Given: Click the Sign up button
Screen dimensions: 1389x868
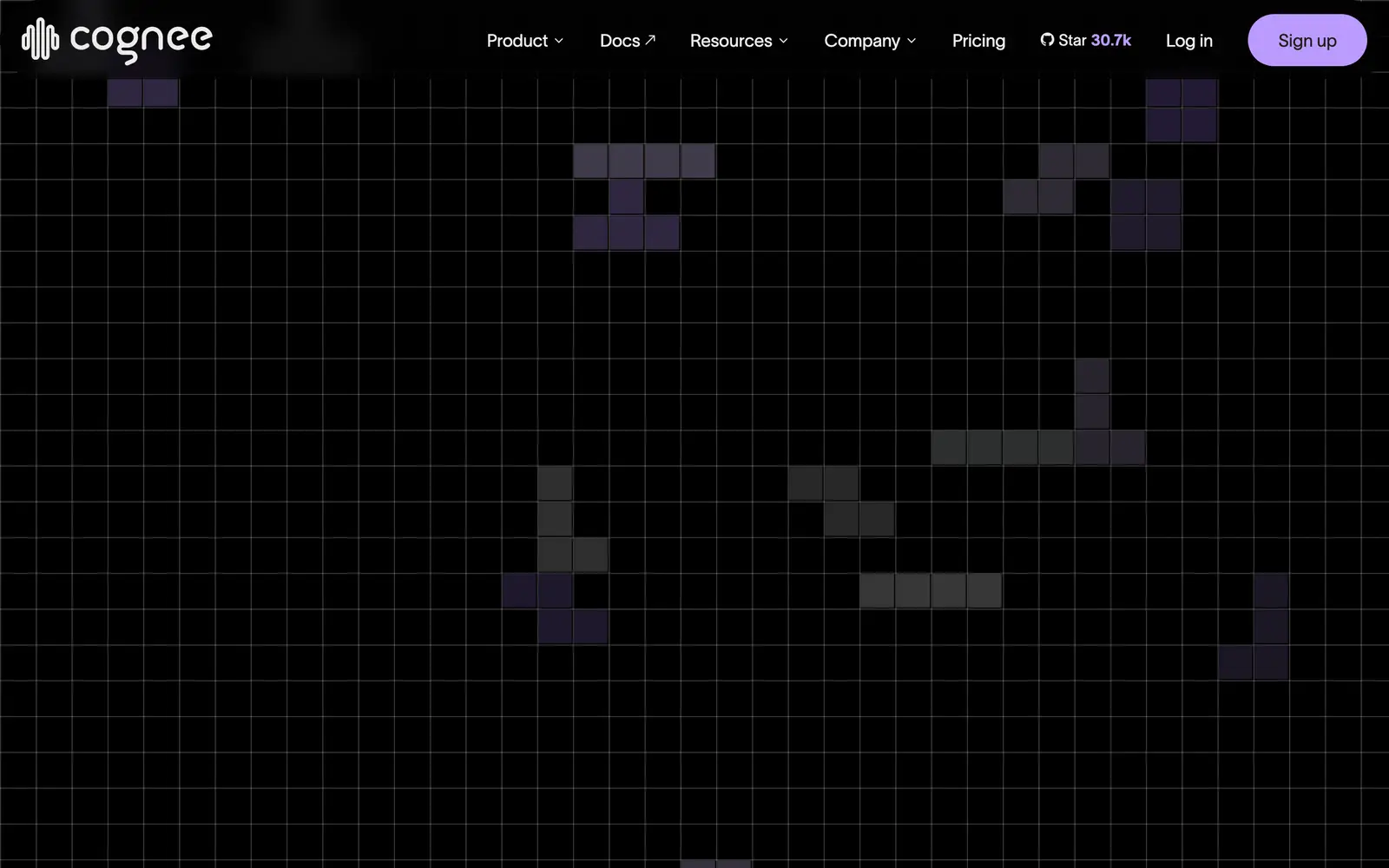Looking at the screenshot, I should [x=1307, y=40].
